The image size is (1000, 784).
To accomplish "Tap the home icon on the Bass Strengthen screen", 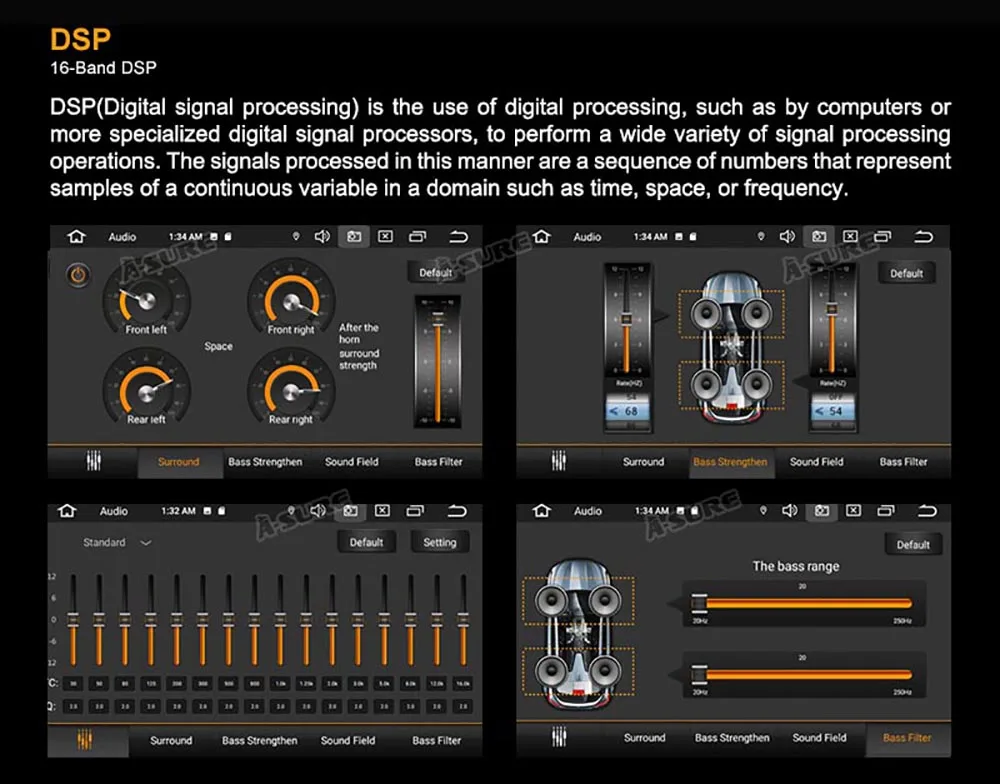I will click(x=541, y=237).
